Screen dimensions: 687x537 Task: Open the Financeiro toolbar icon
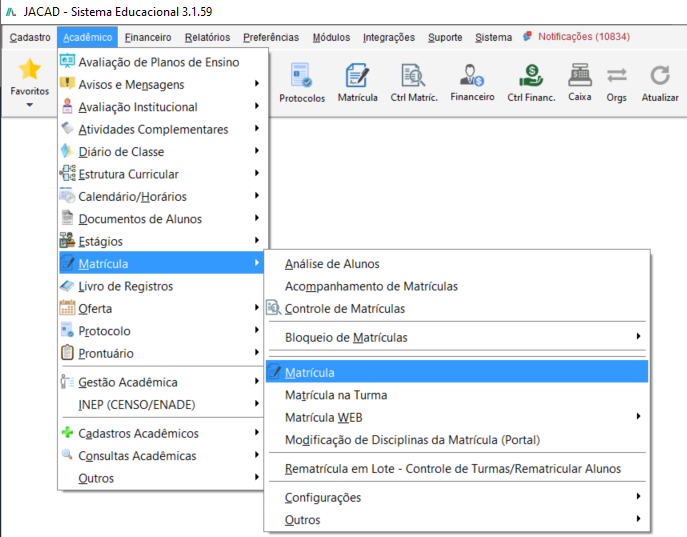[472, 75]
